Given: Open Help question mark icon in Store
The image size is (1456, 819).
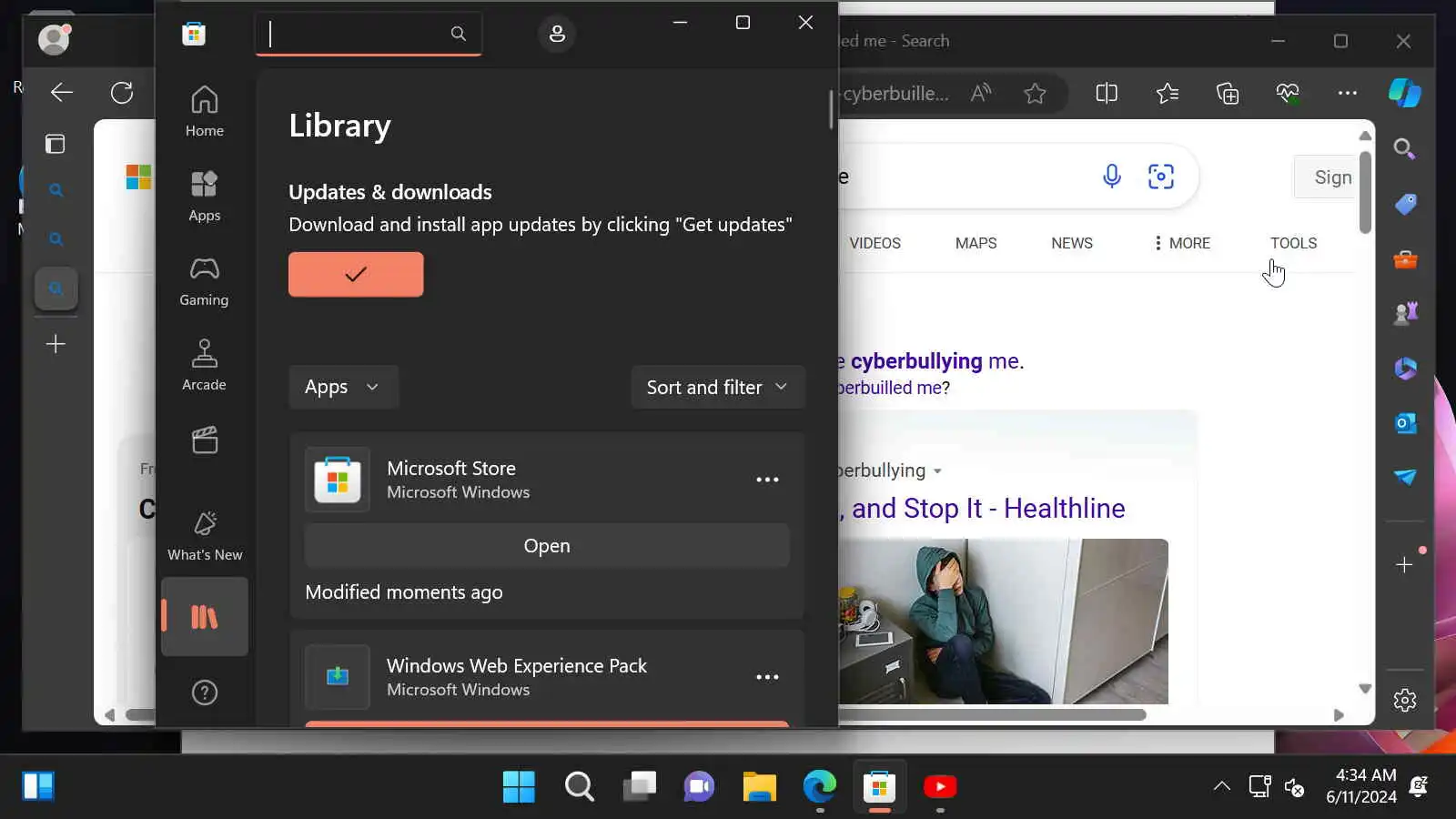Looking at the screenshot, I should coord(205,693).
